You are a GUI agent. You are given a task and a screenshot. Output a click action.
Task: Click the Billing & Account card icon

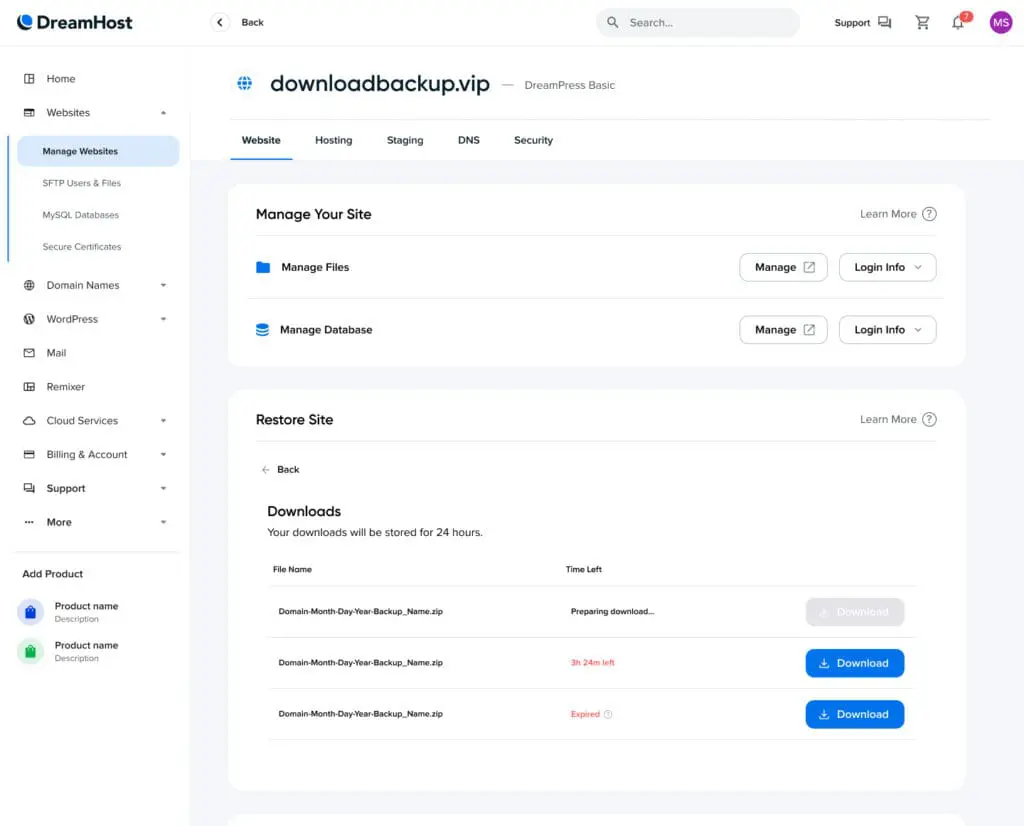[x=29, y=454]
